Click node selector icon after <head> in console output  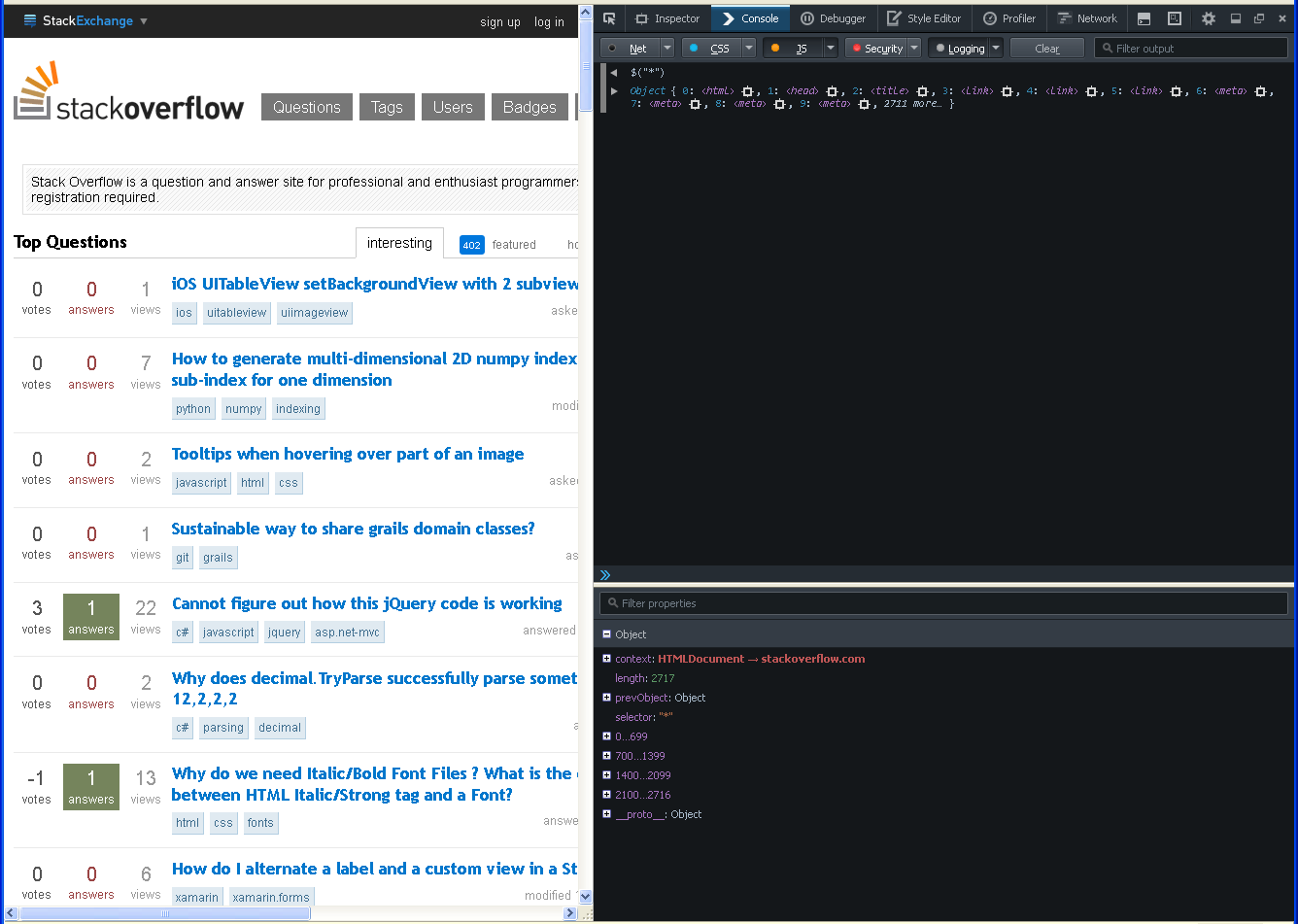tap(832, 90)
